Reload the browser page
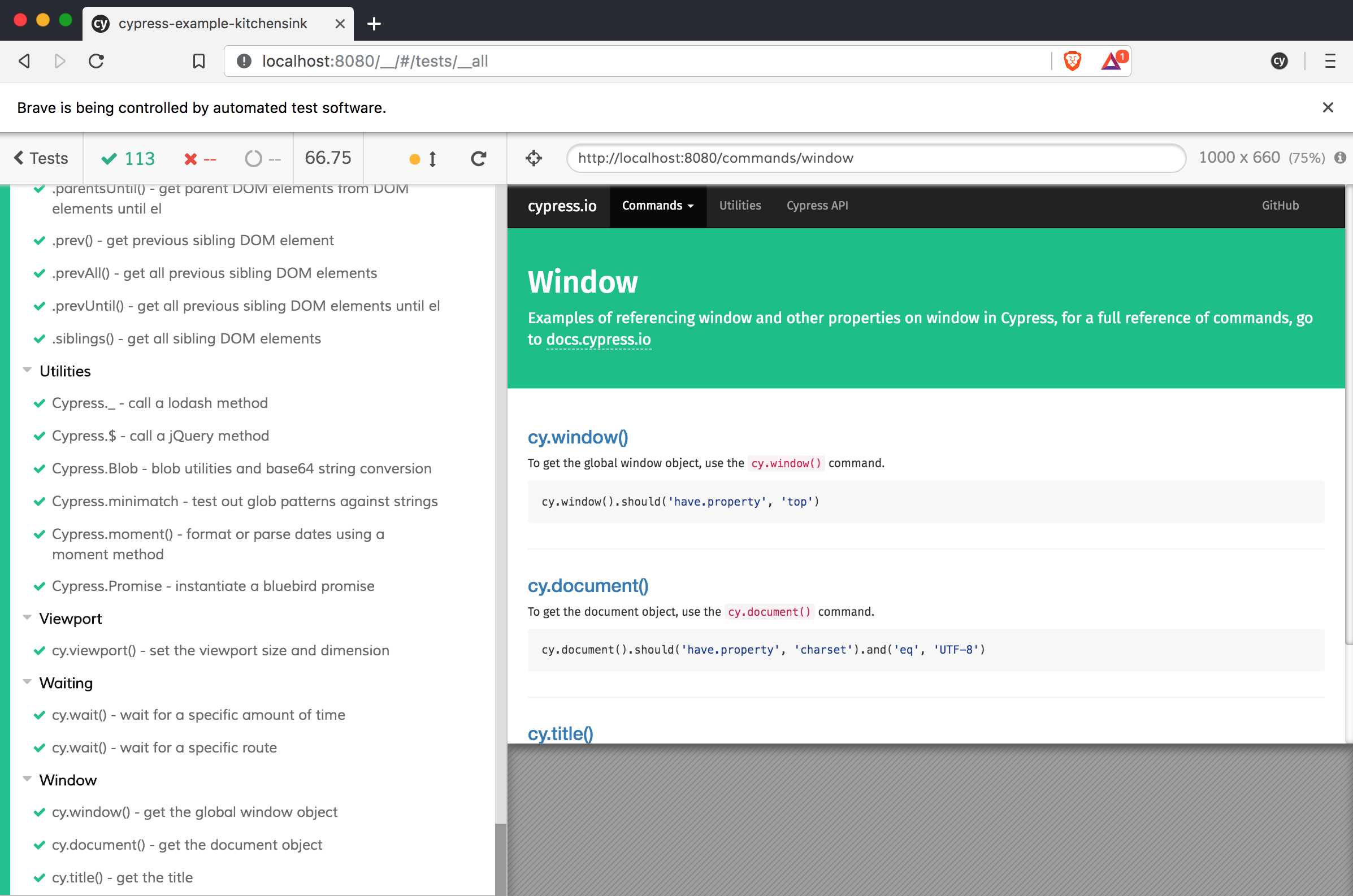1353x896 pixels. 96,61
